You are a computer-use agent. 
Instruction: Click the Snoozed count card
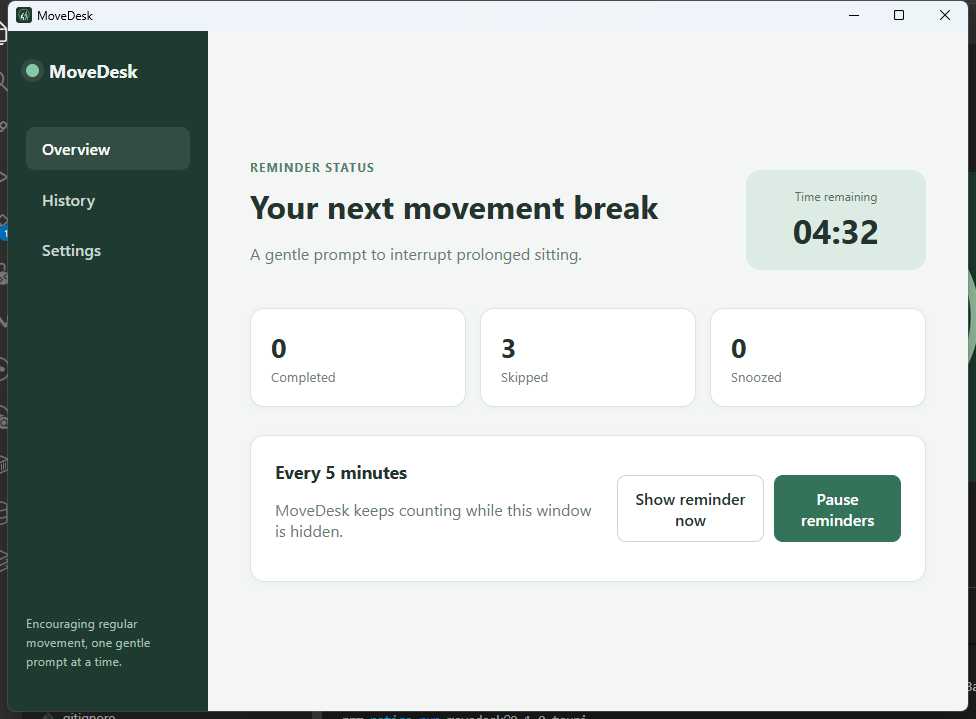[817, 357]
